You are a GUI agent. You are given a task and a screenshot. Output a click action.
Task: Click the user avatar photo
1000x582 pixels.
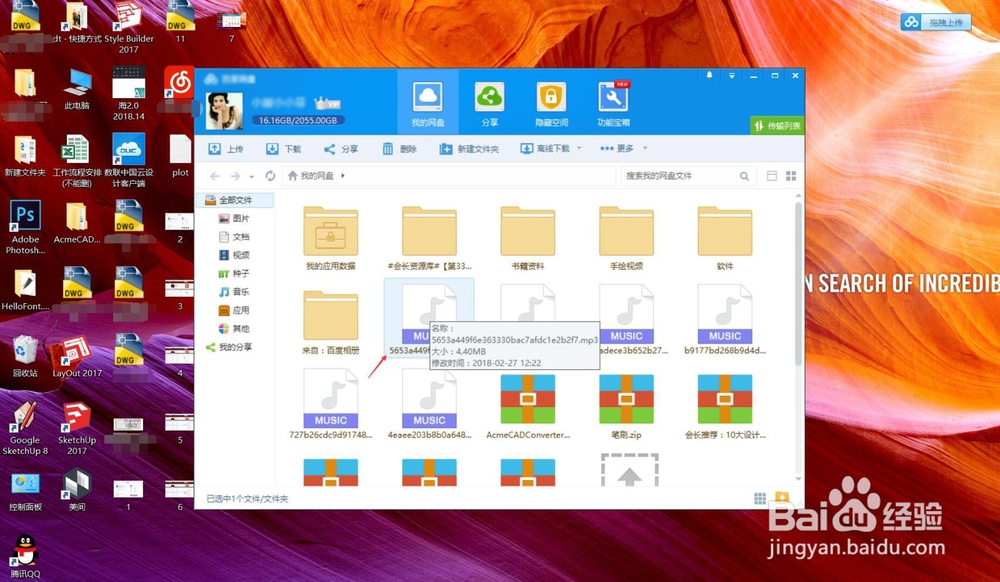click(224, 112)
